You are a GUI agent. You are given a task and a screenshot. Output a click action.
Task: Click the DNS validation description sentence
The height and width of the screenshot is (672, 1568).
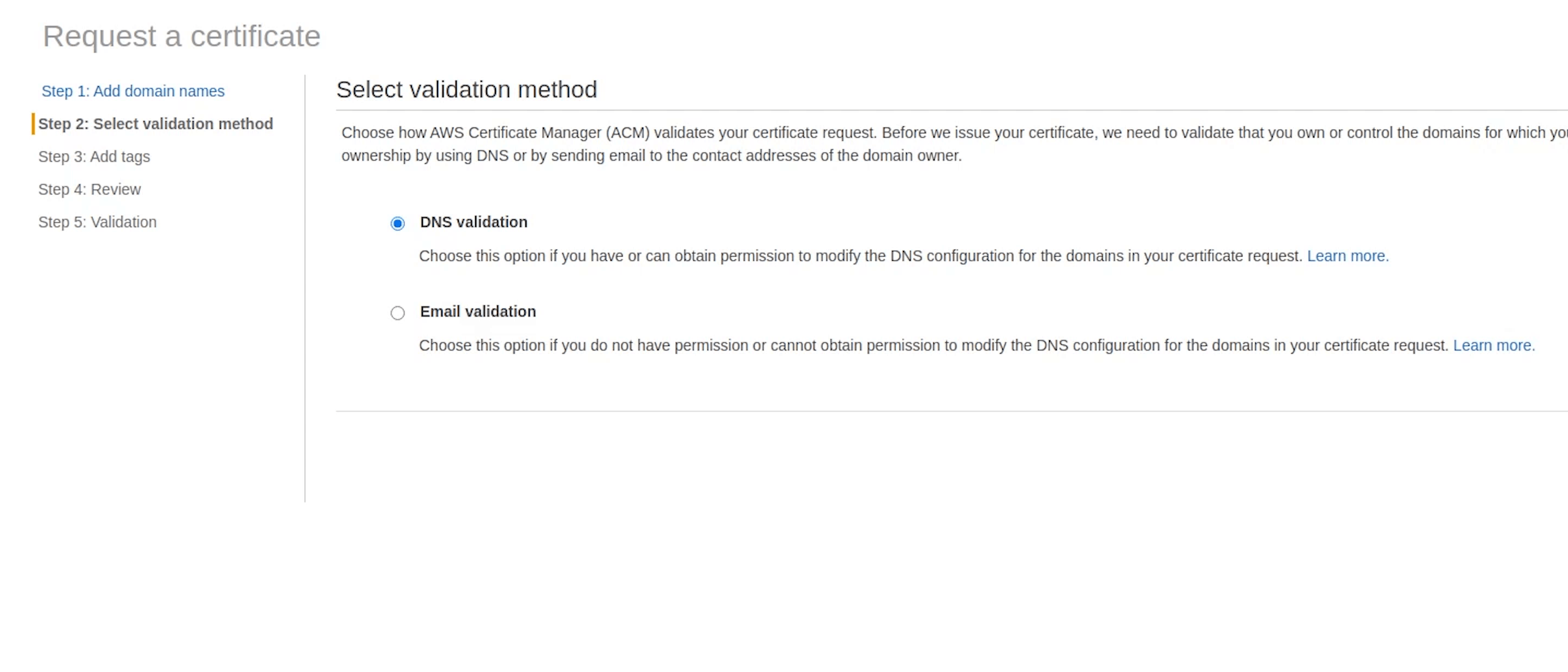[861, 256]
